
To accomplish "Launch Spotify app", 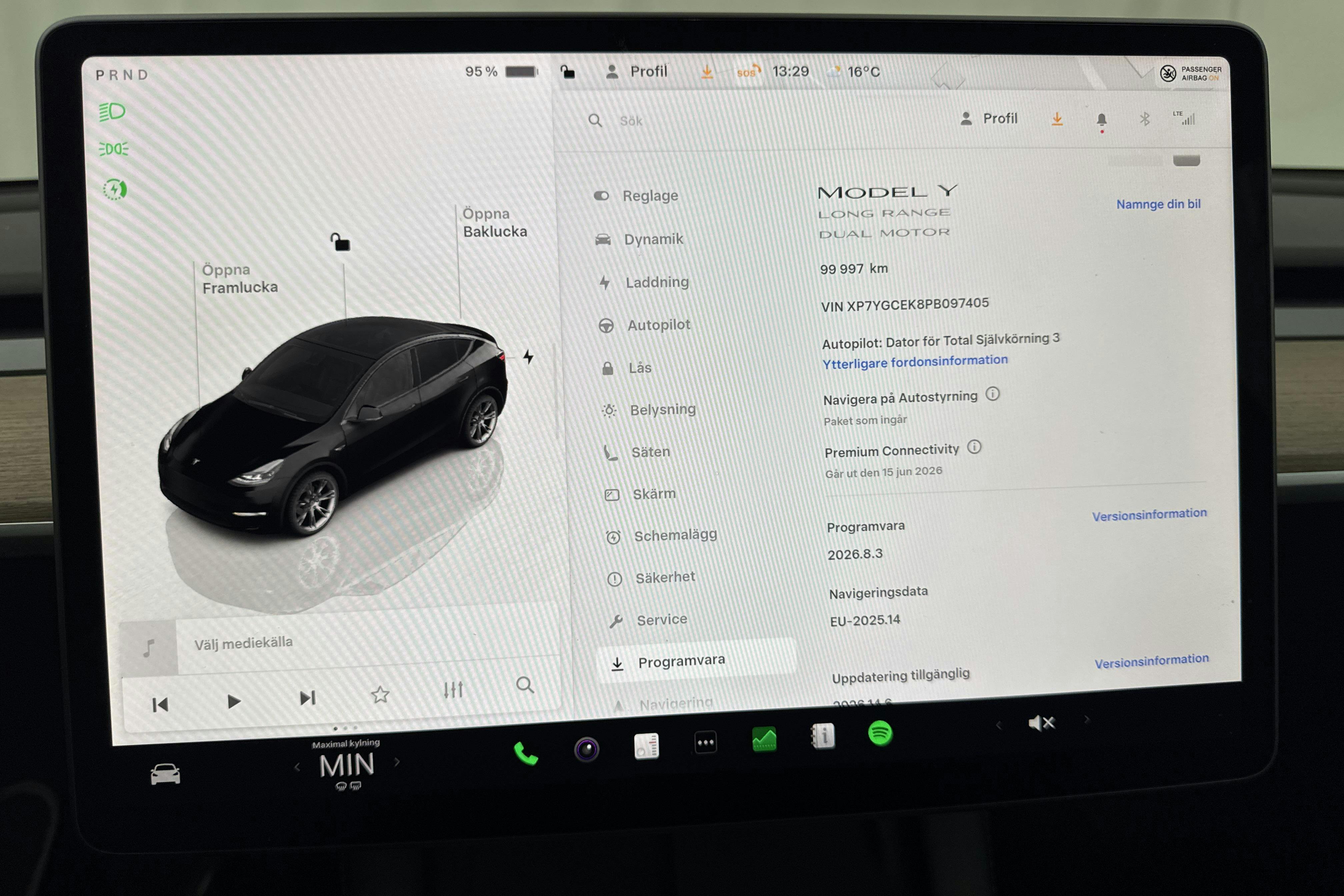I will (x=880, y=733).
